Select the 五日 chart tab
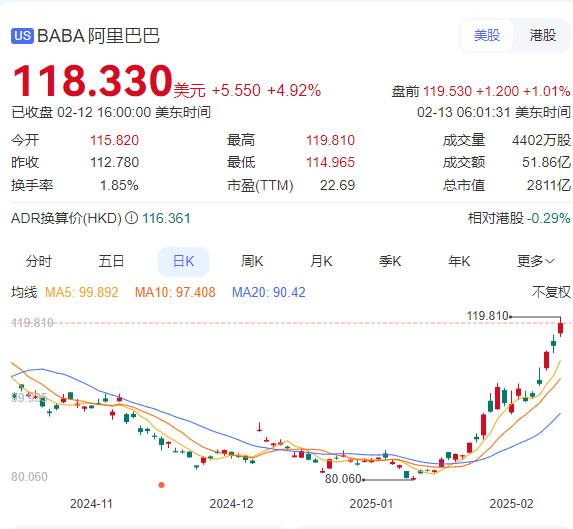This screenshot has width=573, height=529. [x=111, y=262]
